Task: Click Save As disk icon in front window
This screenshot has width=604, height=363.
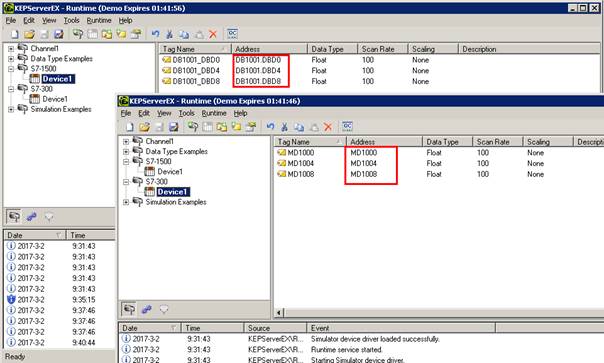Action: tap(173, 127)
